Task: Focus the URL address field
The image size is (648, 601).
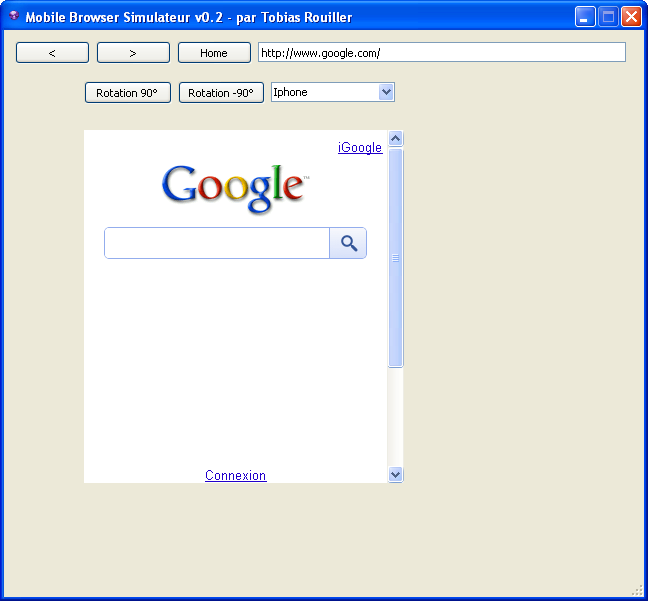Action: pyautogui.click(x=442, y=52)
